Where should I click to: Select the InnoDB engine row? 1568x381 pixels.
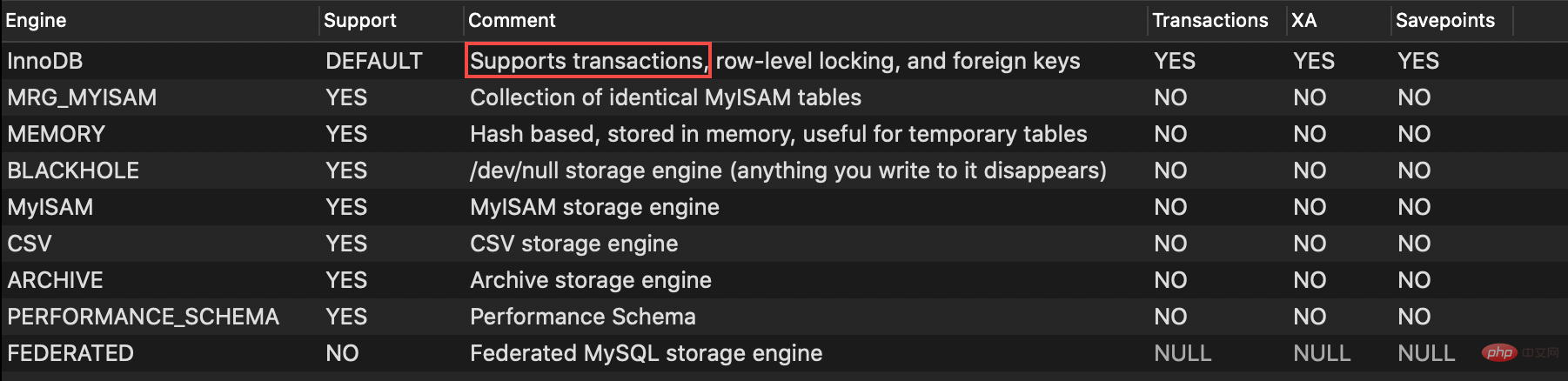(45, 61)
